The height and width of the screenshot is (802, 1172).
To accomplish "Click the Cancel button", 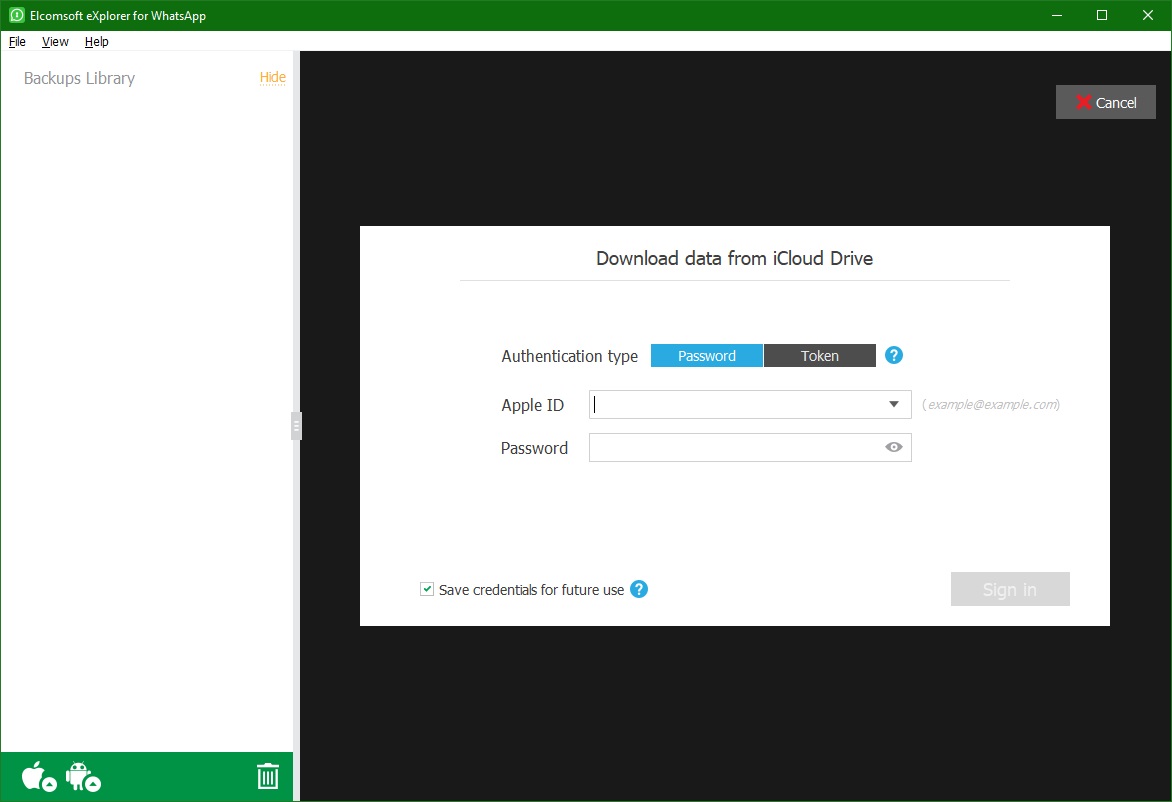I will [x=1105, y=102].
